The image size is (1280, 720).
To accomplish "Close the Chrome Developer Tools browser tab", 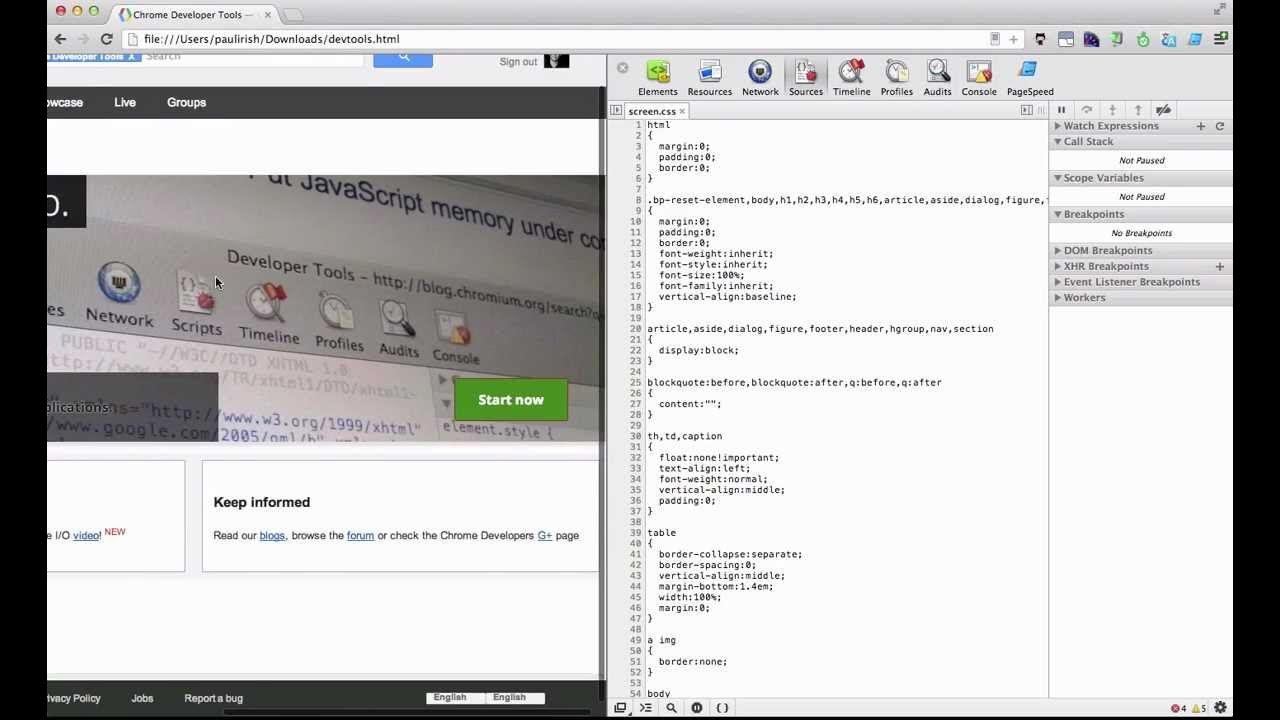I will click(267, 14).
